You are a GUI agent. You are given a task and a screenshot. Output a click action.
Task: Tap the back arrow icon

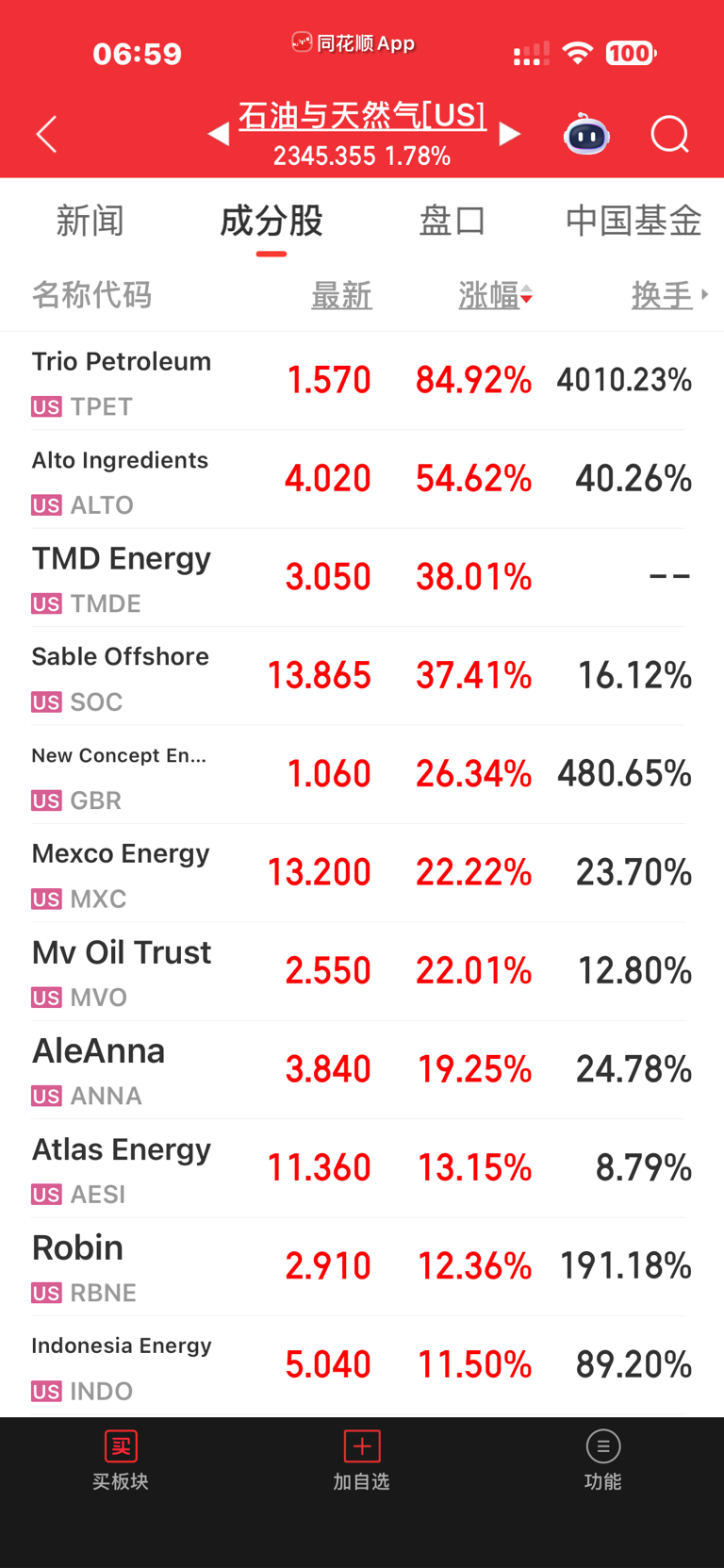(x=47, y=135)
